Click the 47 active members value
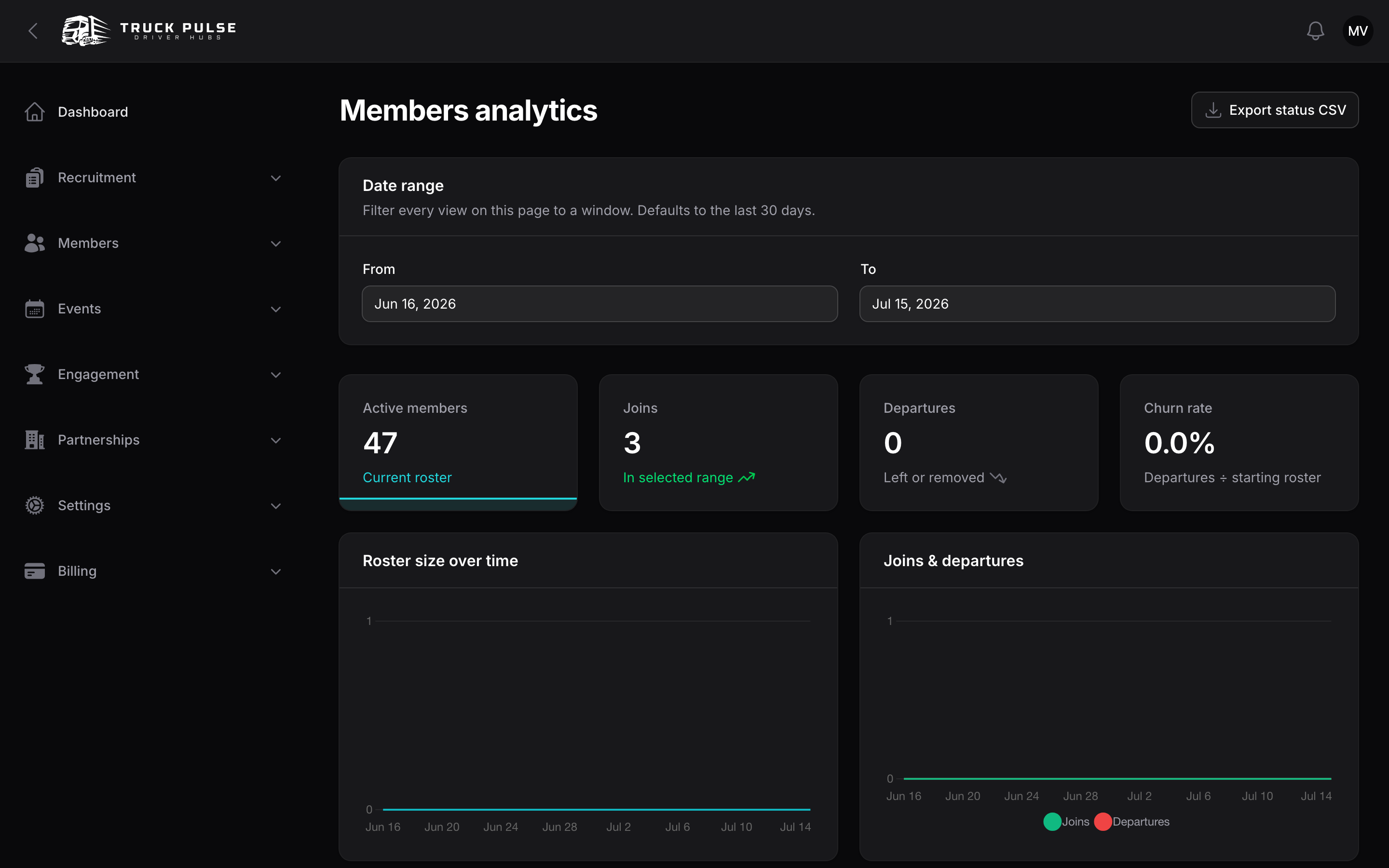Viewport: 1389px width, 868px height. click(380, 443)
